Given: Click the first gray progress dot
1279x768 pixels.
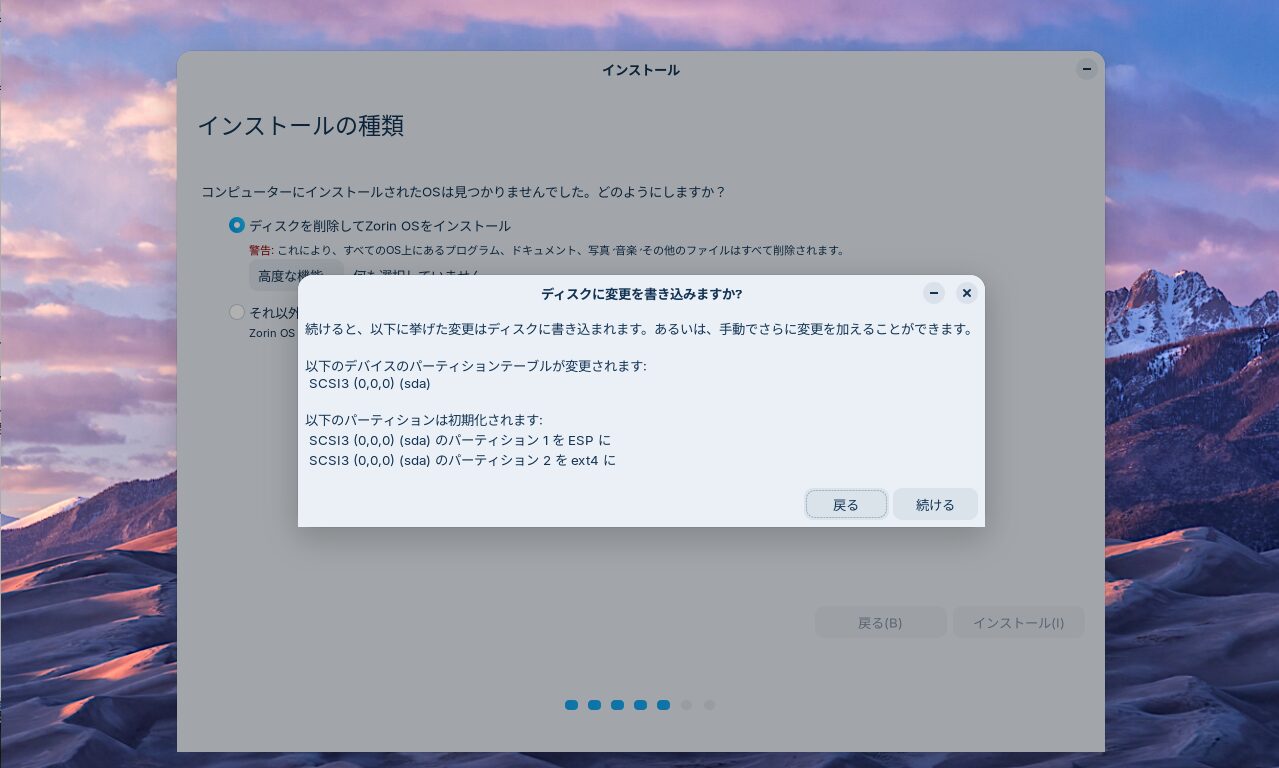Looking at the screenshot, I should tap(686, 705).
